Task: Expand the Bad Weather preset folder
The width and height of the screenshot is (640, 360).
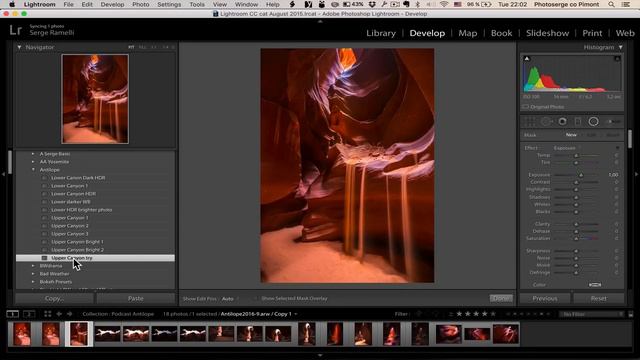Action: point(33,273)
